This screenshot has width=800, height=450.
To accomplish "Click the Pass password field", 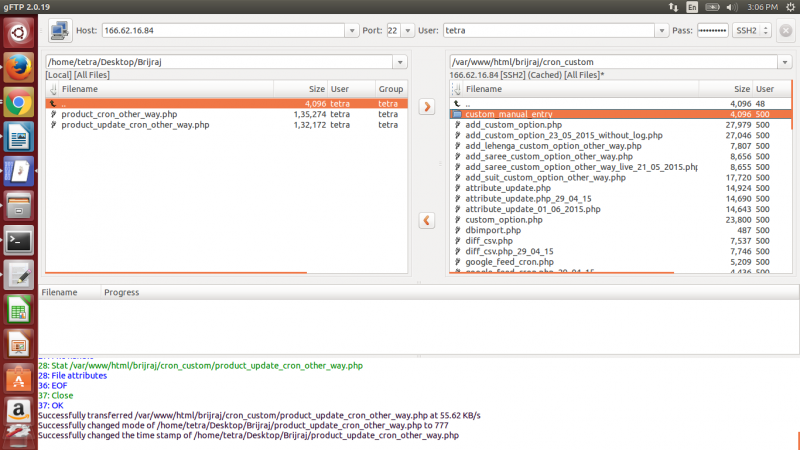I will [x=713, y=31].
